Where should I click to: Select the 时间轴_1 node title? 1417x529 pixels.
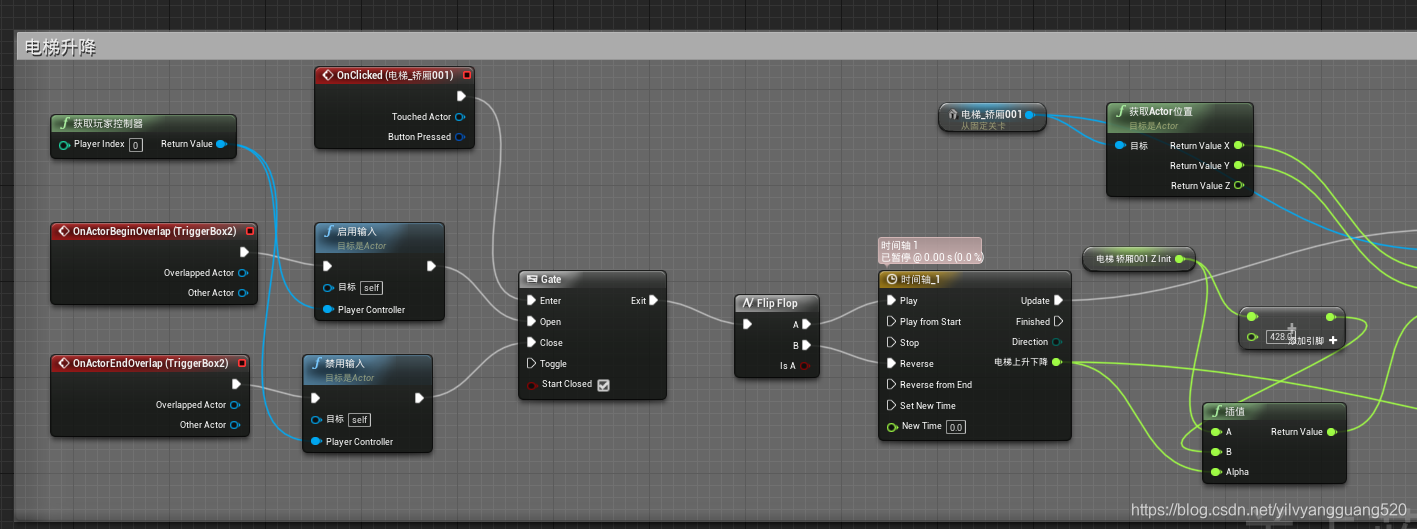[x=920, y=280]
